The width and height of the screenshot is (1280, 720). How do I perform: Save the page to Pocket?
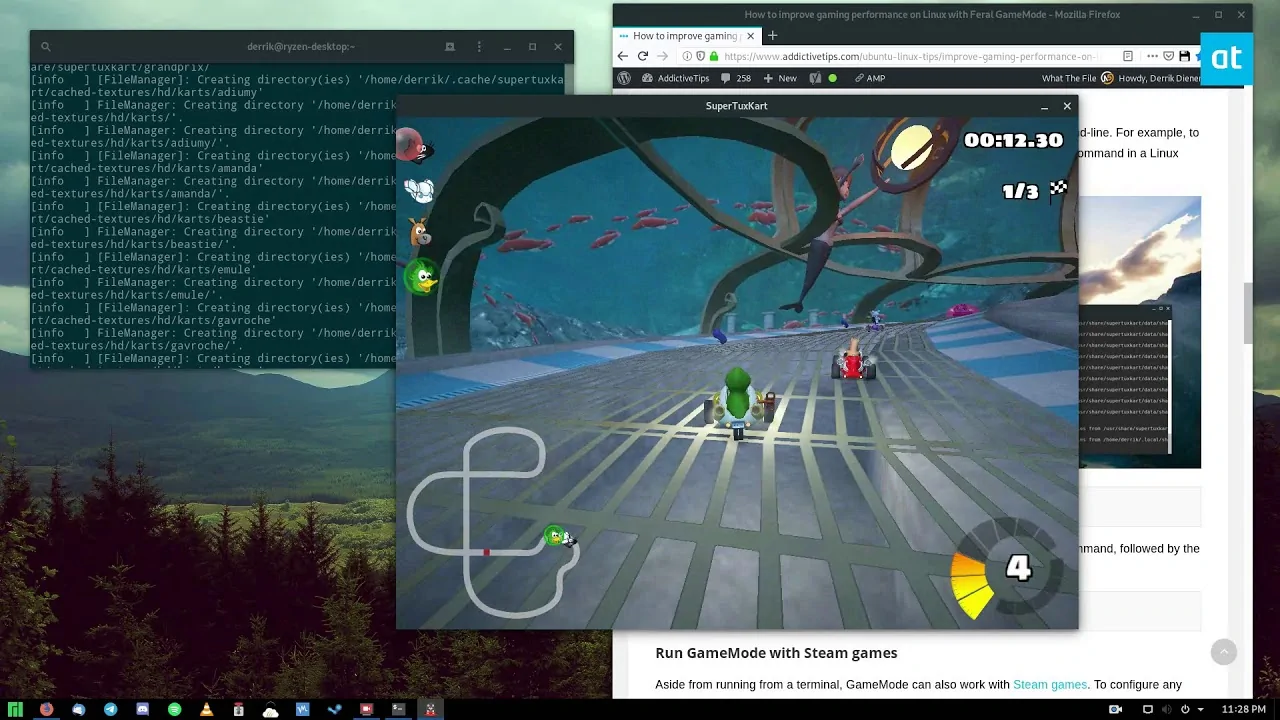click(1168, 56)
